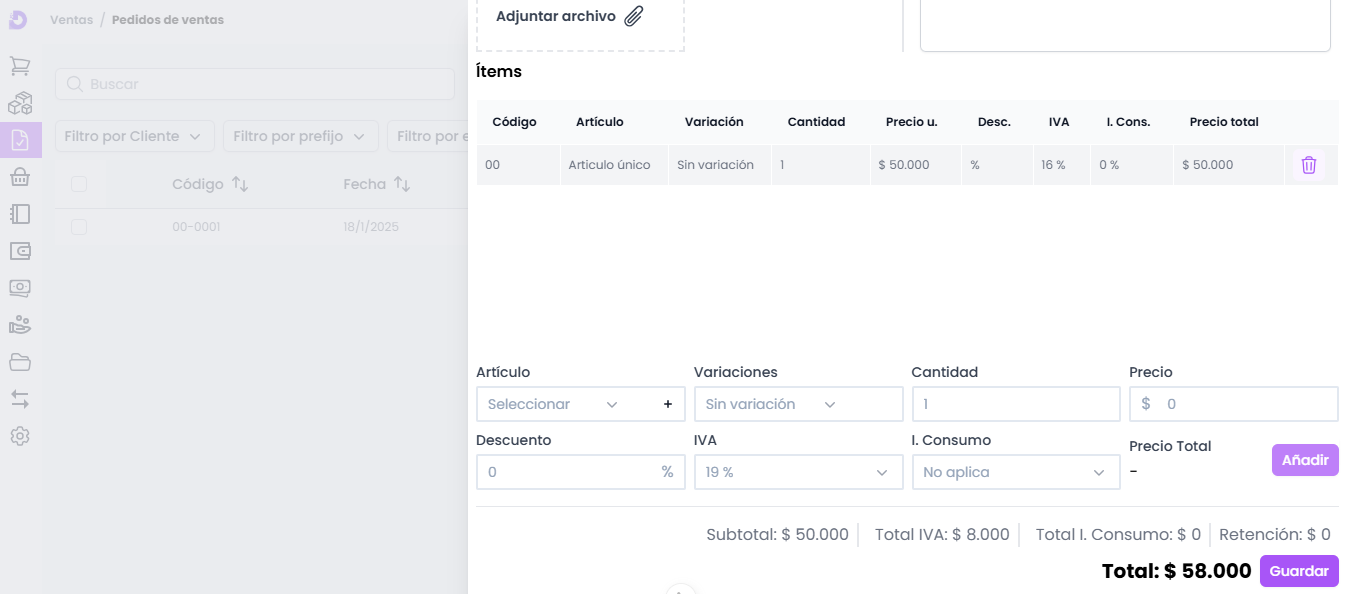The height and width of the screenshot is (594, 1346).
Task: Click the transfer arrows sidebar icon
Action: point(20,399)
